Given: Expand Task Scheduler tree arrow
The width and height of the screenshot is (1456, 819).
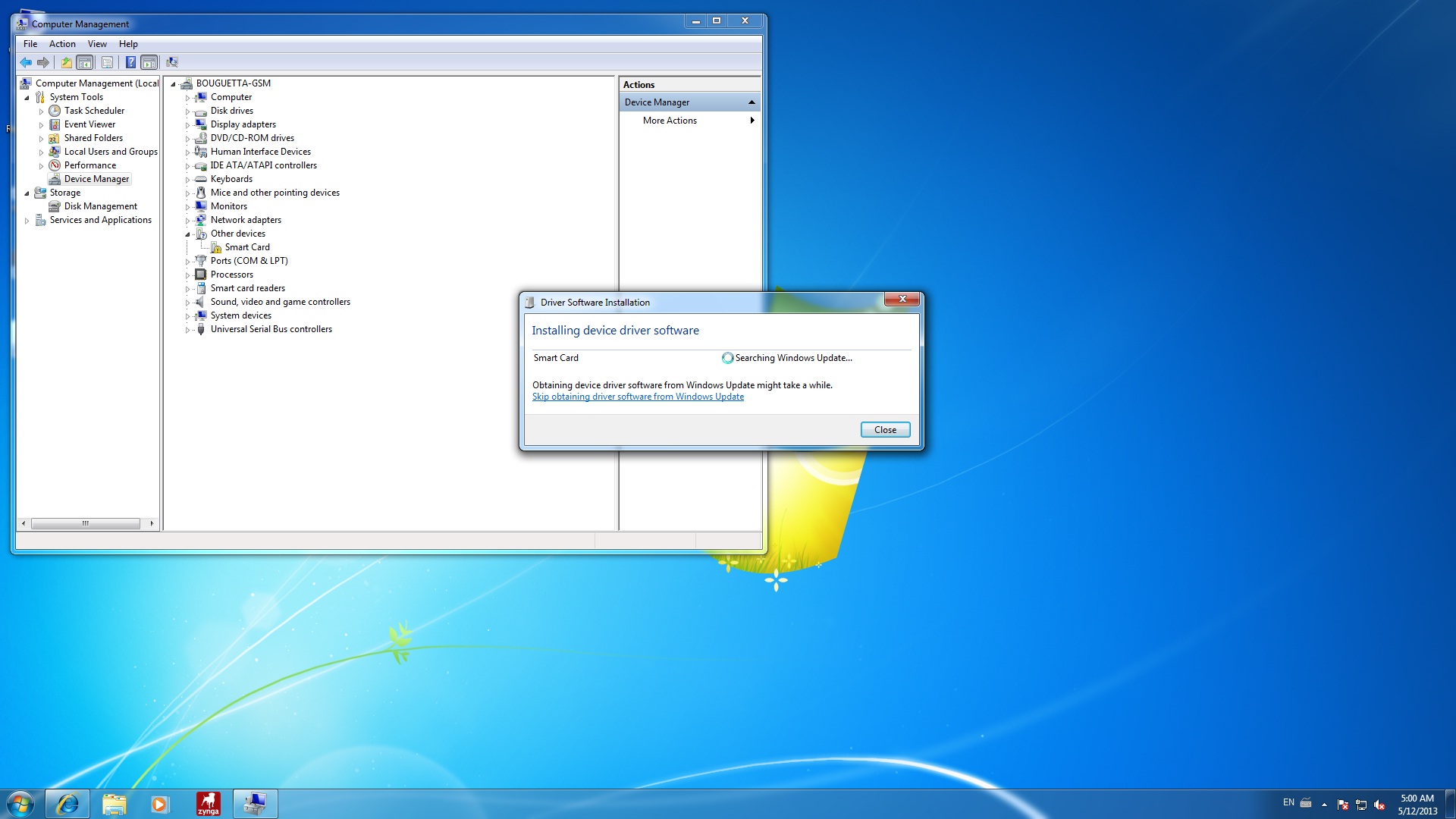Looking at the screenshot, I should tap(41, 111).
